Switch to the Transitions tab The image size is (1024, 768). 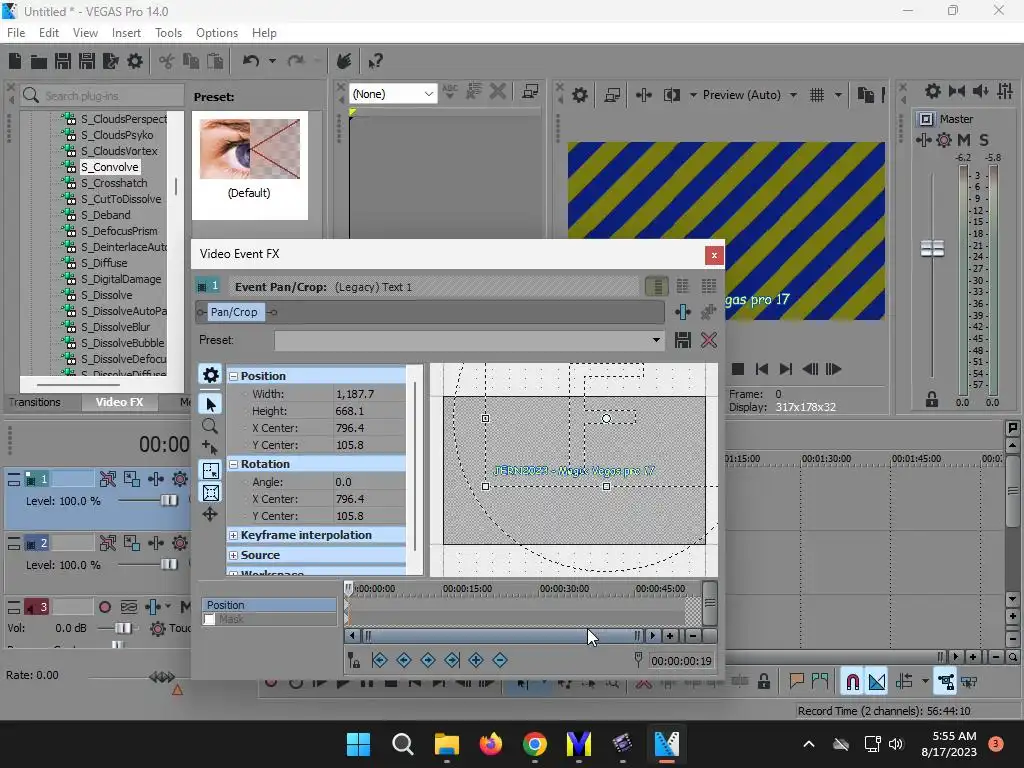pyautogui.click(x=35, y=402)
